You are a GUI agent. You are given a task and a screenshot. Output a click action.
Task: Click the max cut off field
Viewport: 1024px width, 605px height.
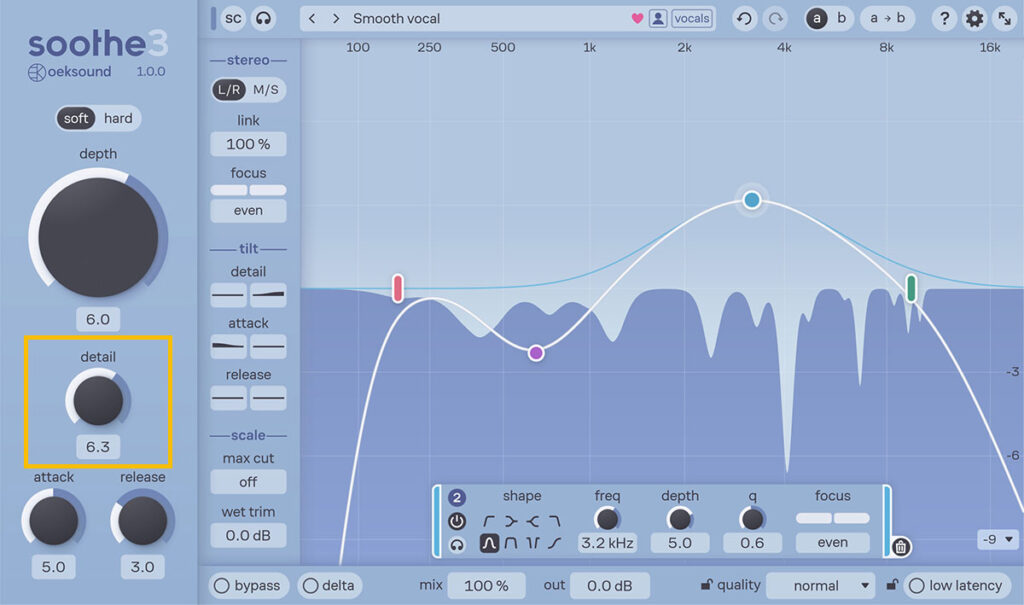pyautogui.click(x=248, y=482)
